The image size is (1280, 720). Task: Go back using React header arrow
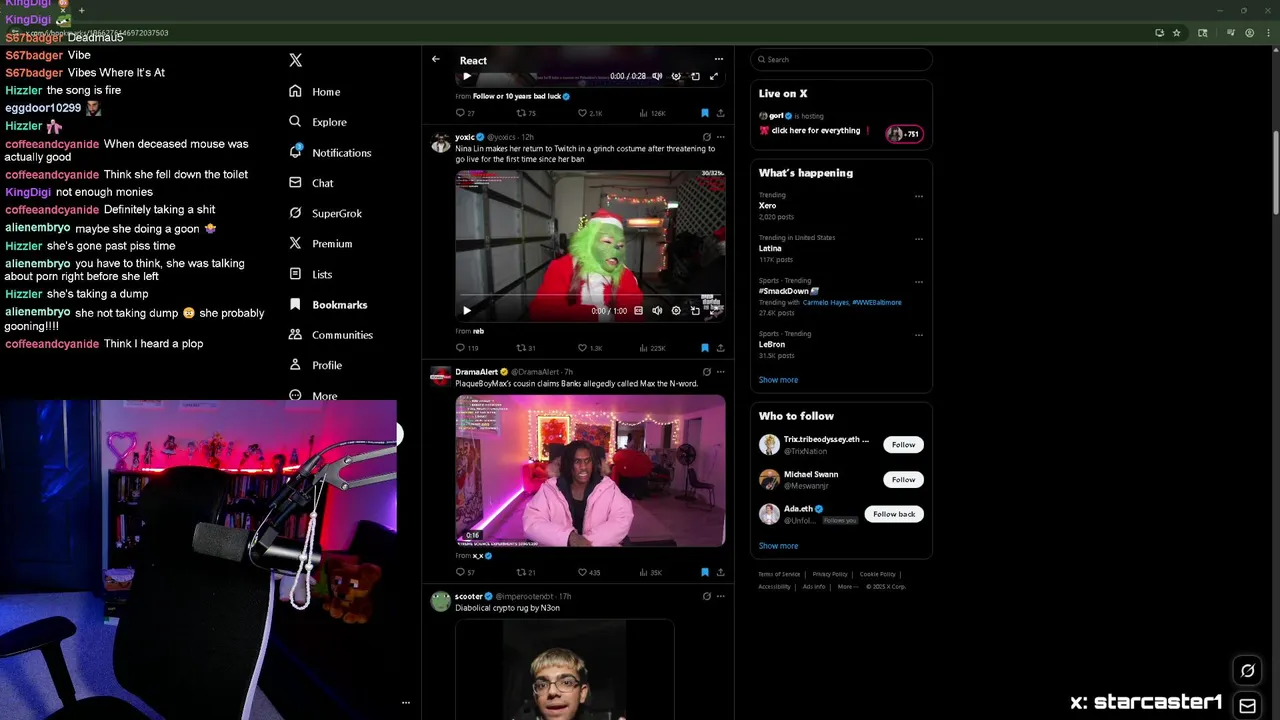coord(436,60)
